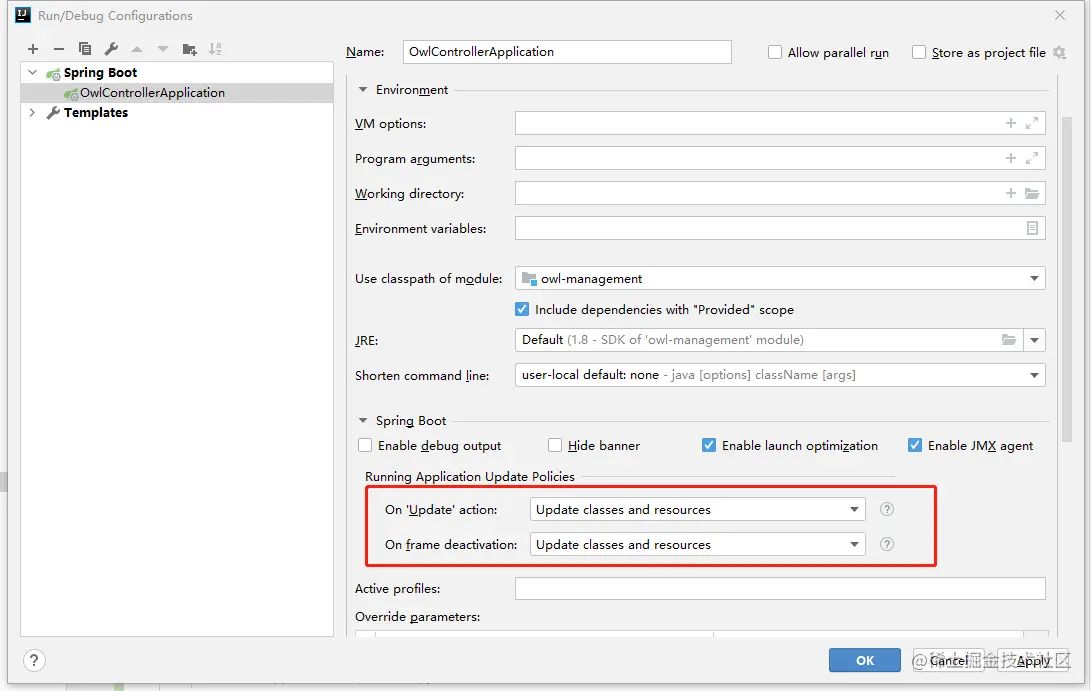Screen dimensions: 1092x691
Task: Click the Copy Configuration icon
Action: 85,49
